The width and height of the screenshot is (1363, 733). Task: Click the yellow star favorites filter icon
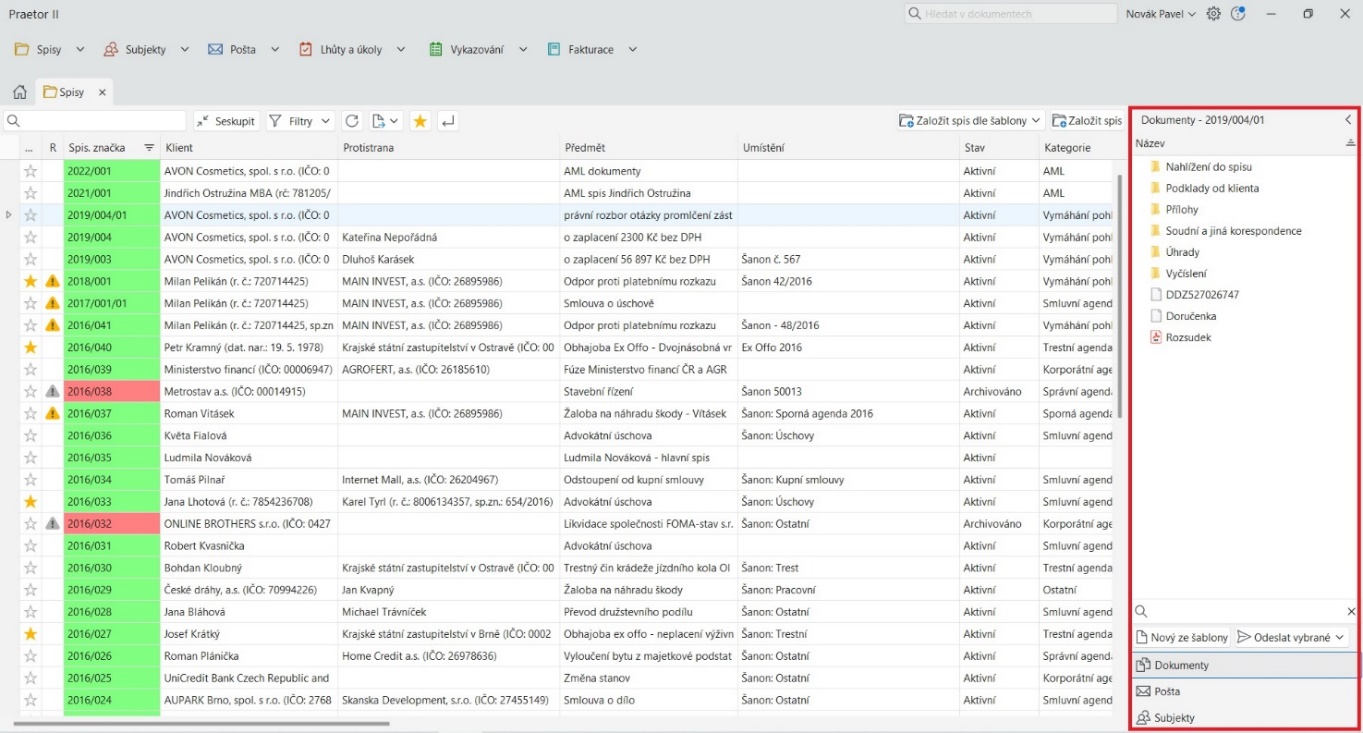420,121
